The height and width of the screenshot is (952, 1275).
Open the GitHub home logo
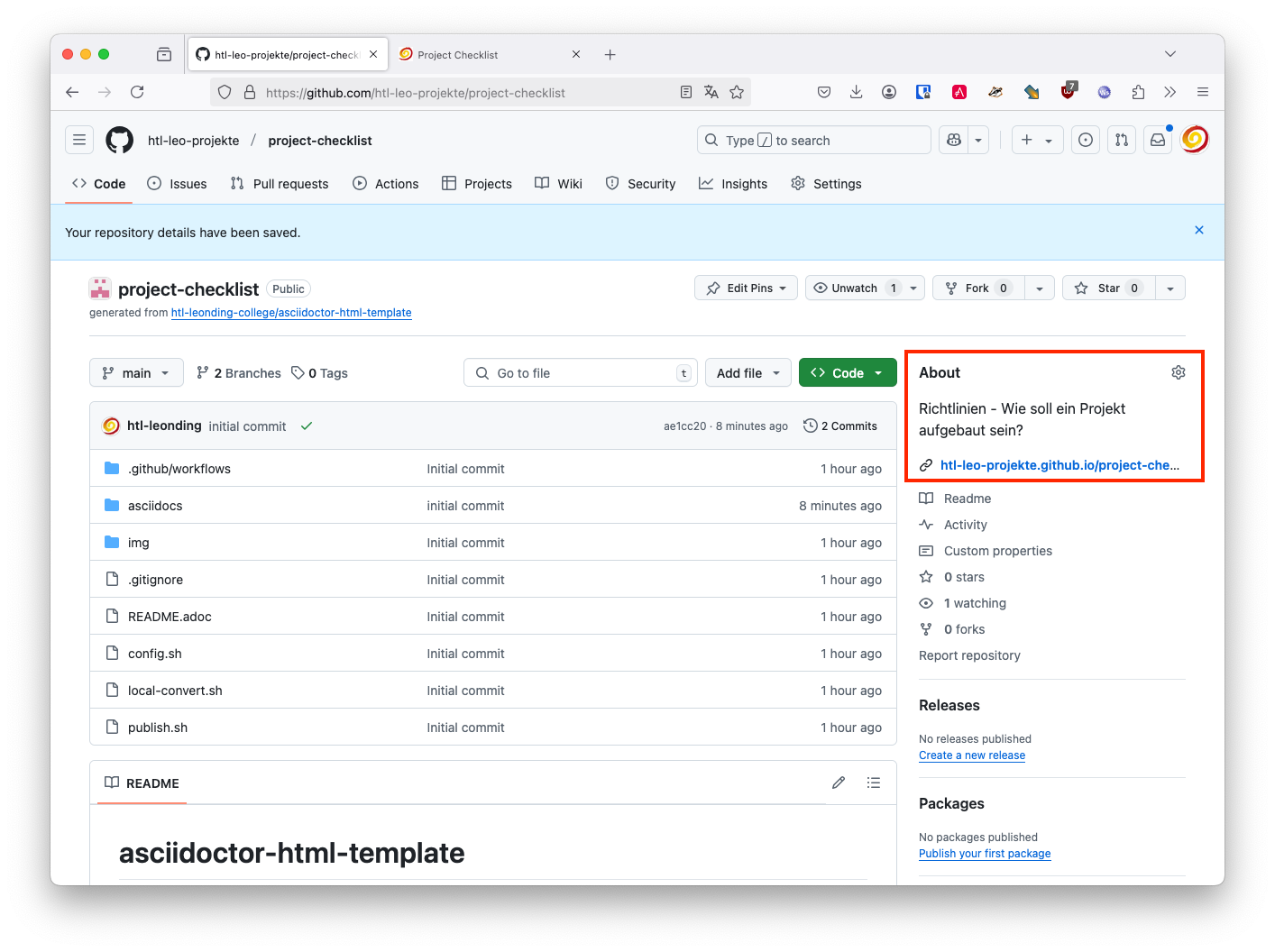[x=119, y=140]
